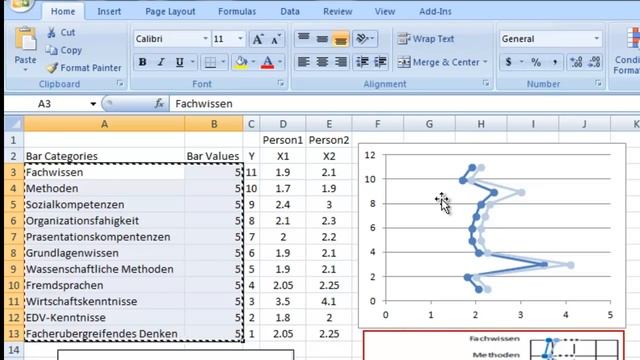Select column D header
The height and width of the screenshot is (360, 640).
(x=283, y=124)
